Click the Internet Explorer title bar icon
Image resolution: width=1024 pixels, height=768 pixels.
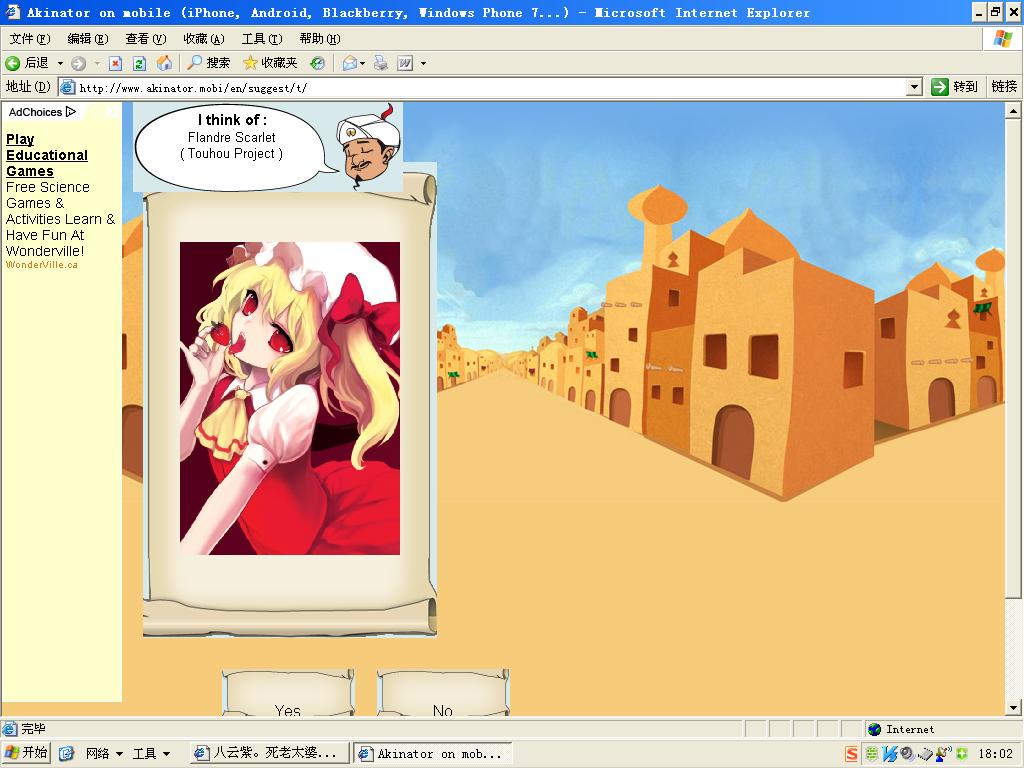12,12
